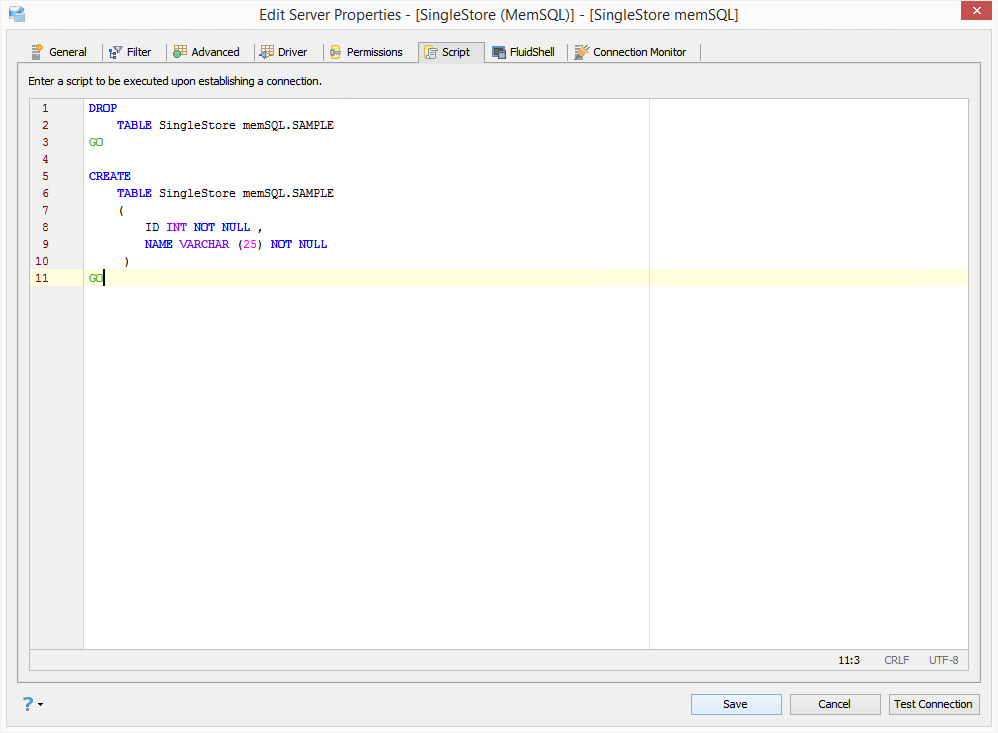
Task: Open the FluidShell tab
Action: (524, 52)
